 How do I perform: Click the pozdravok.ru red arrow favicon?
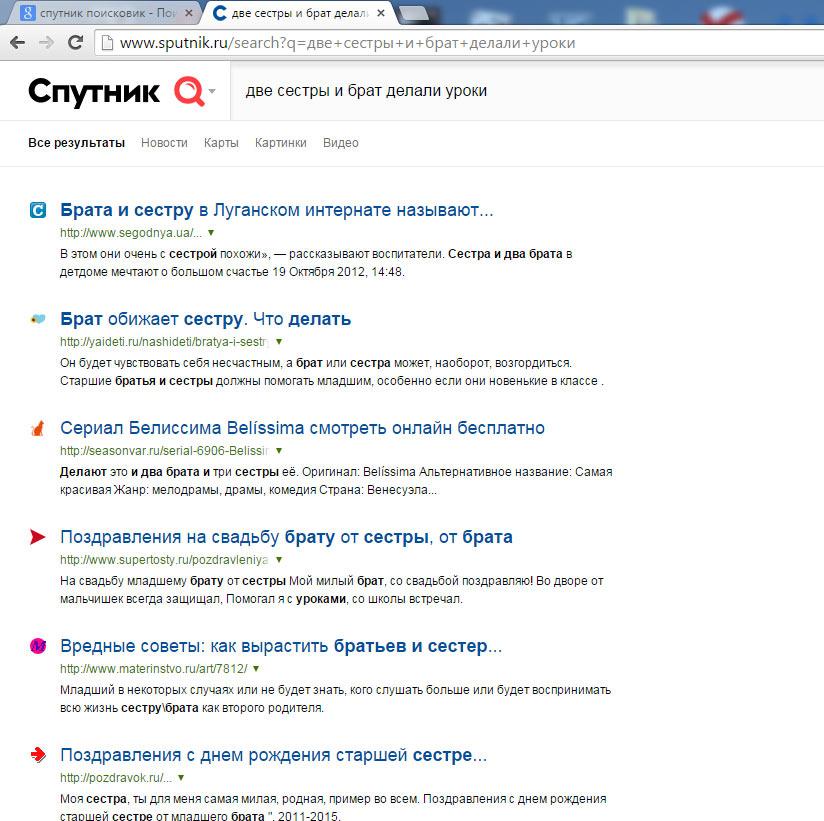coord(38,755)
